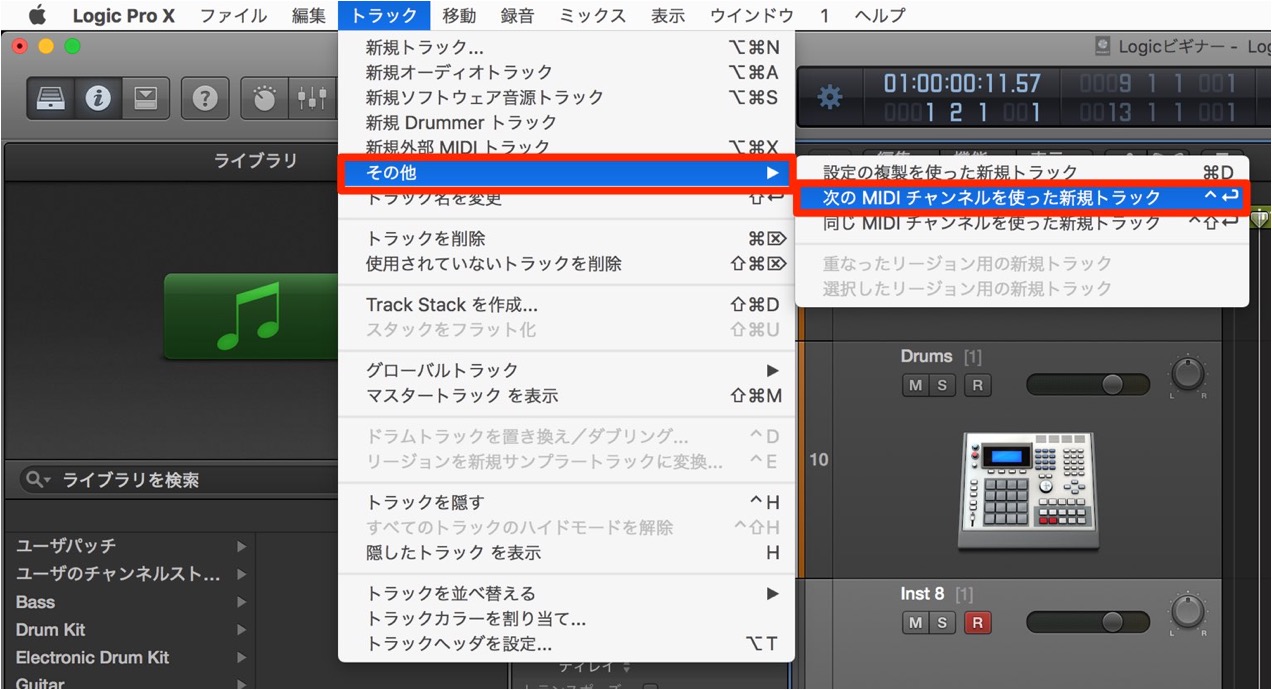Image resolution: width=1272 pixels, height=690 pixels.
Task: Mute the Drums track
Action: point(914,385)
